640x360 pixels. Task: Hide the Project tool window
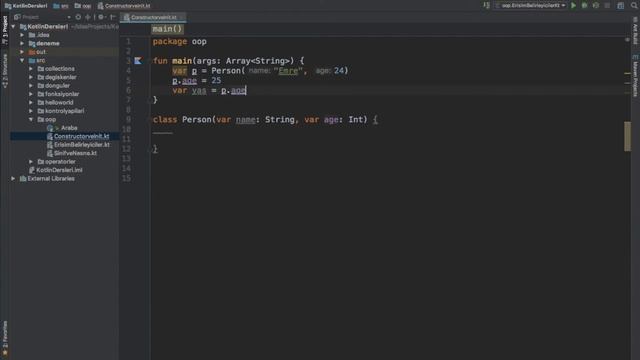113,17
